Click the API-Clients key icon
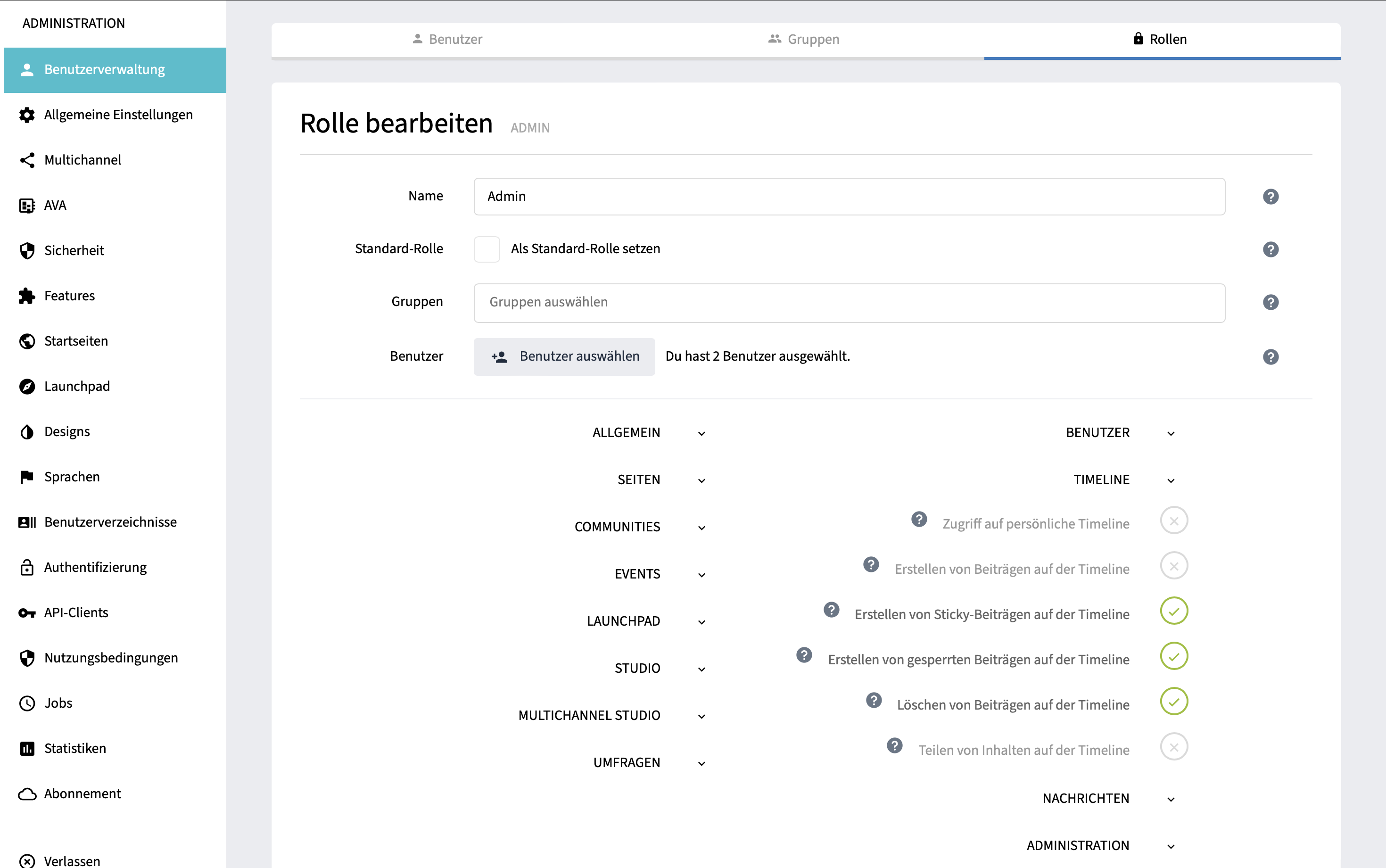The height and width of the screenshot is (868, 1386). pyautogui.click(x=27, y=613)
